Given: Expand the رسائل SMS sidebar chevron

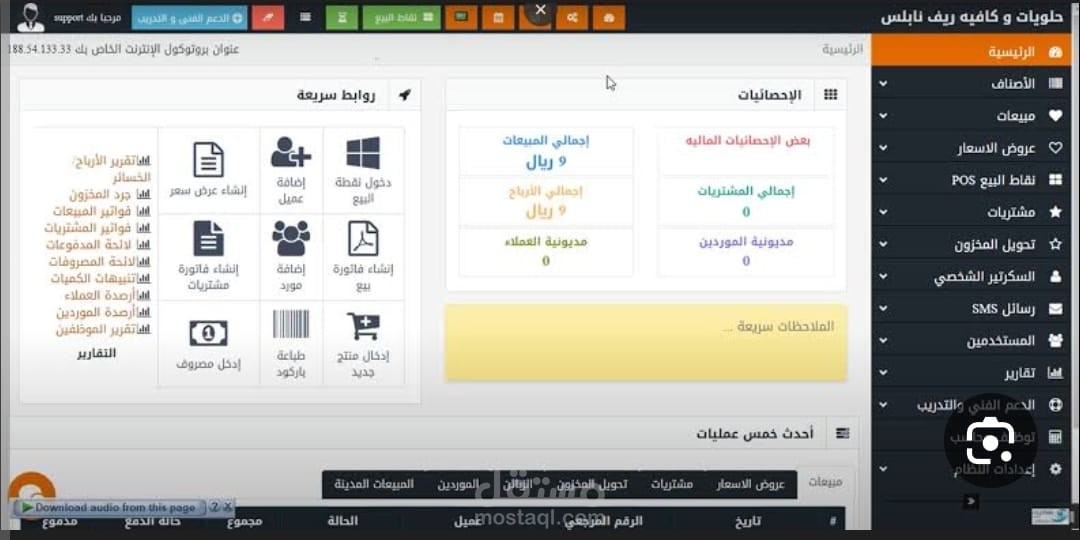Looking at the screenshot, I should pyautogui.click(x=883, y=309).
